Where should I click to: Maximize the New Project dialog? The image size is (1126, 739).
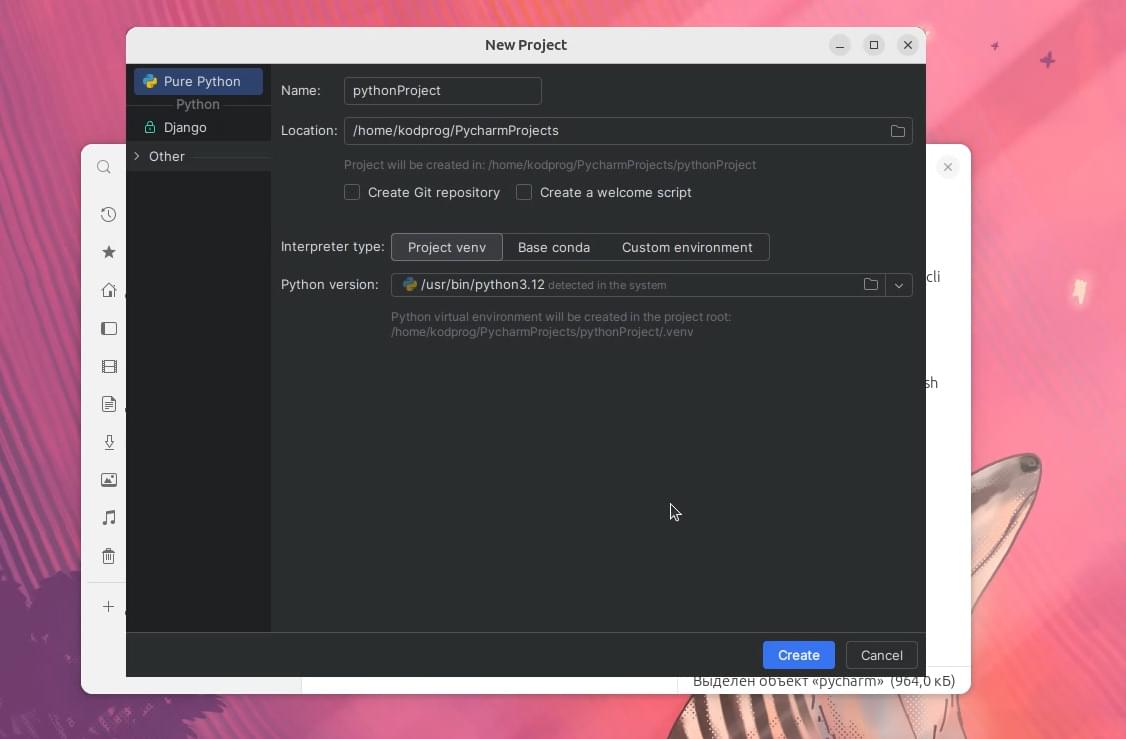[874, 45]
